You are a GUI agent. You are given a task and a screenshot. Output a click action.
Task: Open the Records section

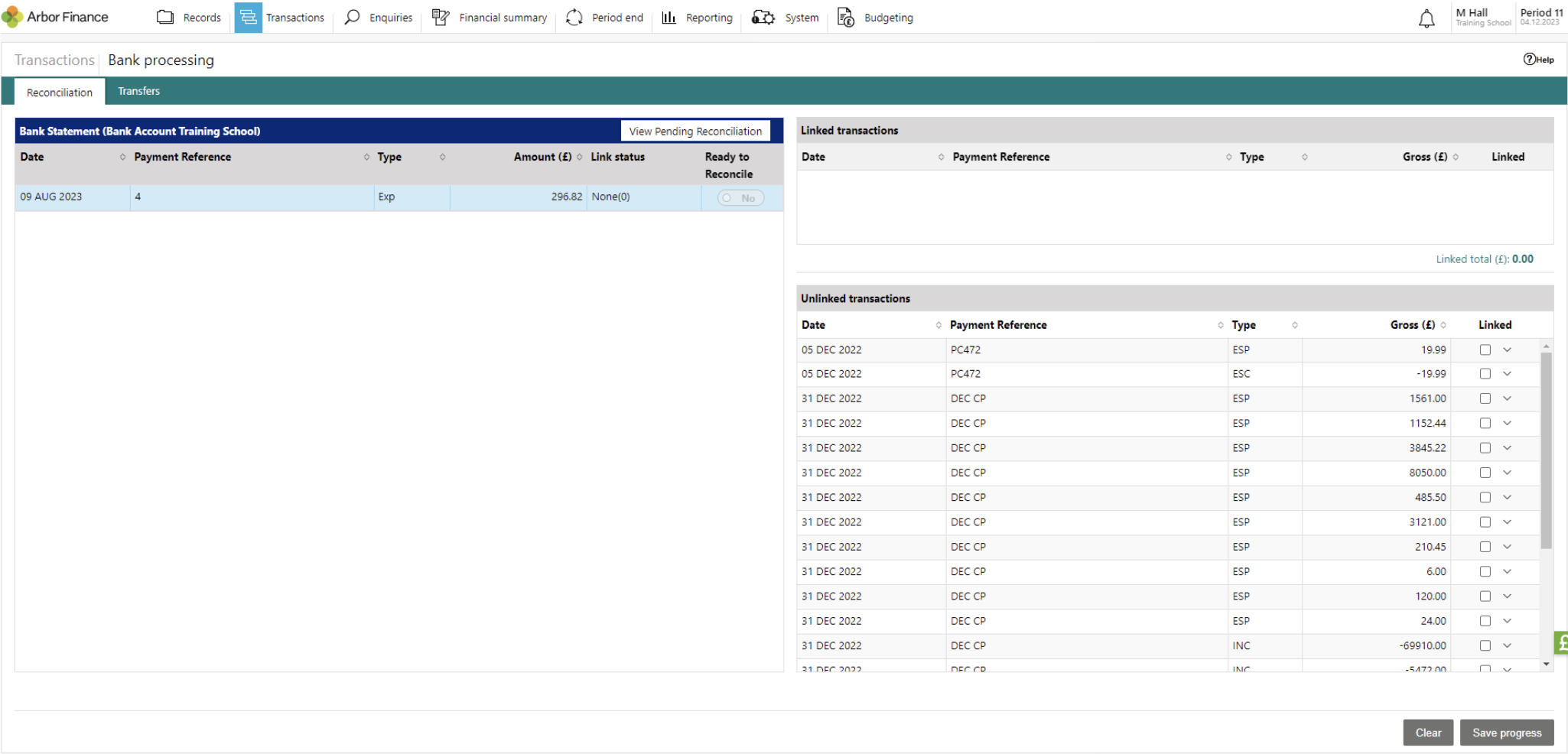point(165,17)
